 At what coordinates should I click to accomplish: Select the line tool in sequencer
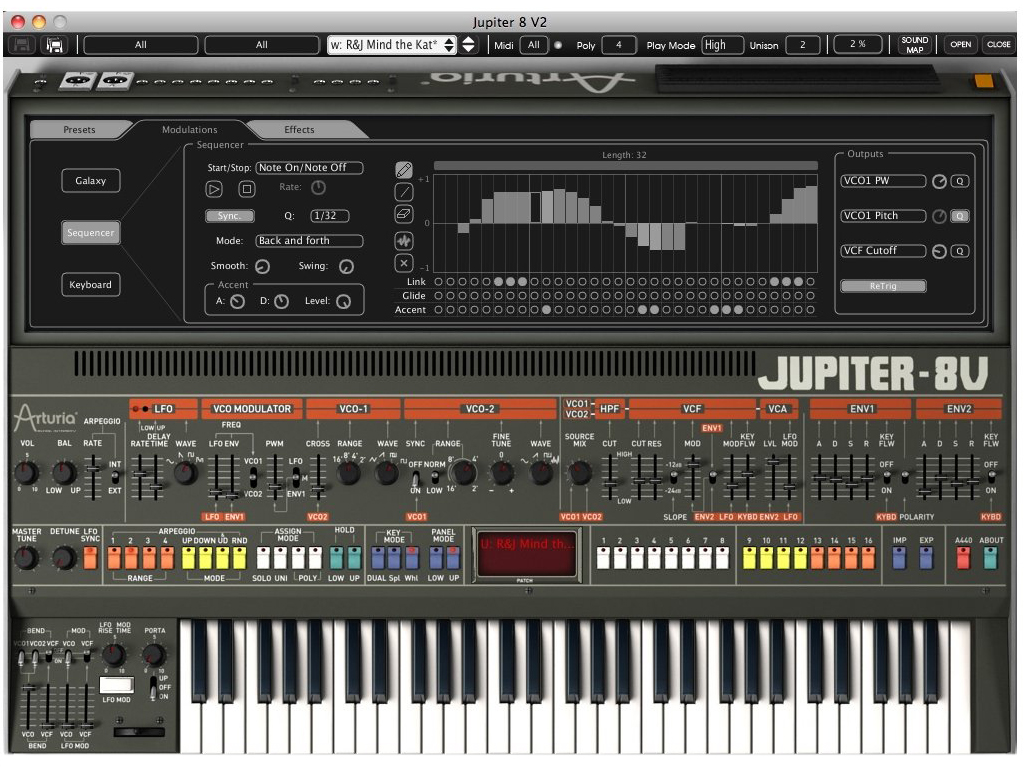404,192
